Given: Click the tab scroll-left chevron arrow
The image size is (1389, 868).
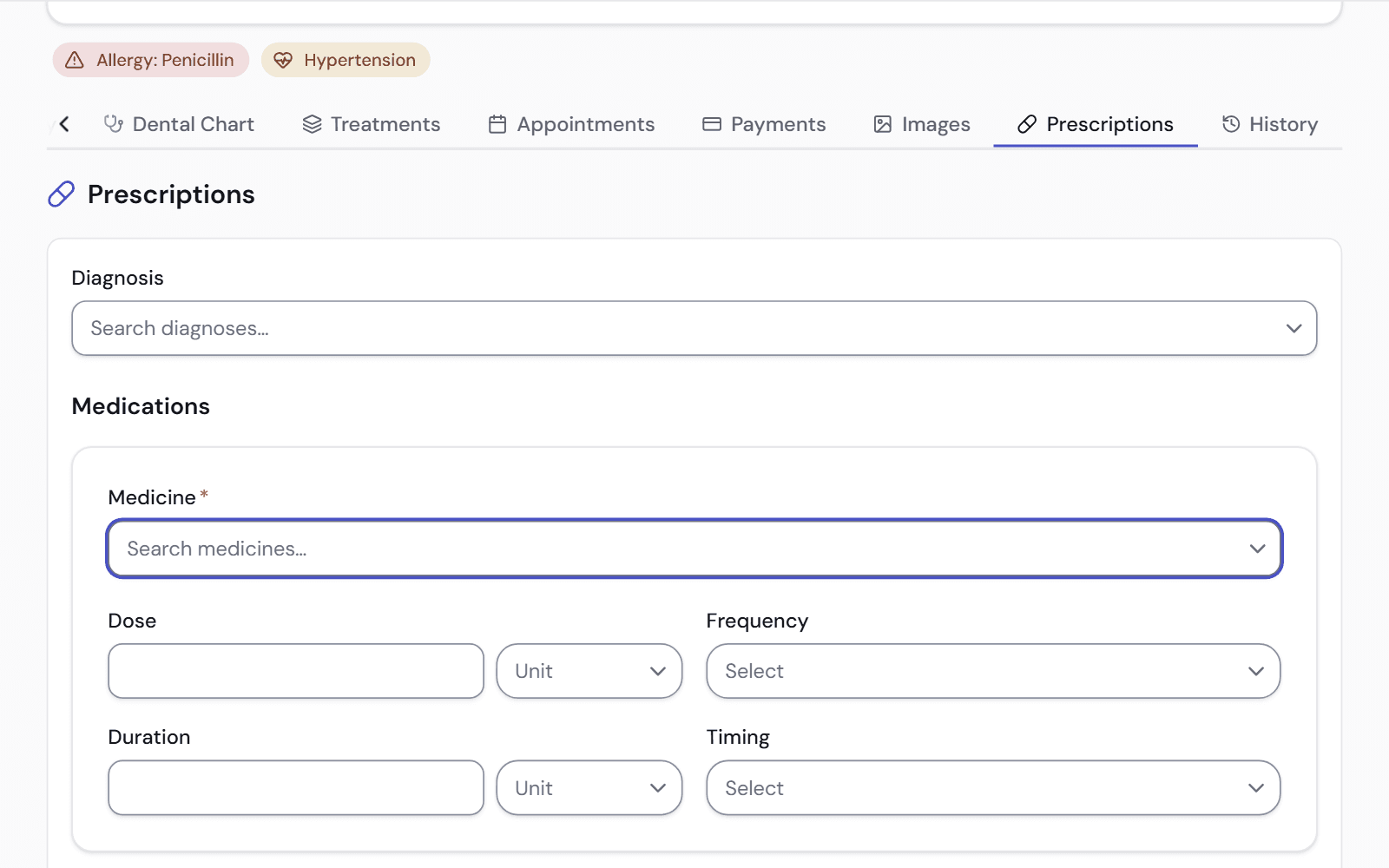Looking at the screenshot, I should 64,124.
